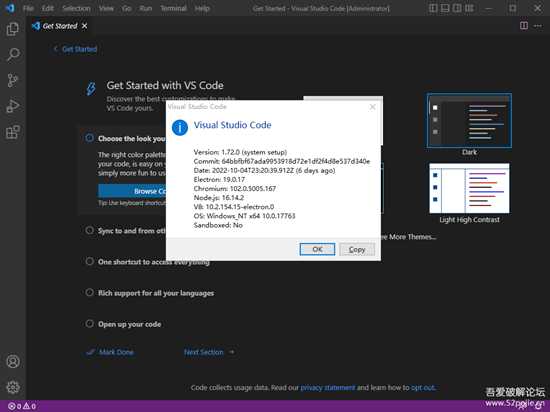Close the Get Started tab
This screenshot has width=550, height=412.
(x=85, y=26)
